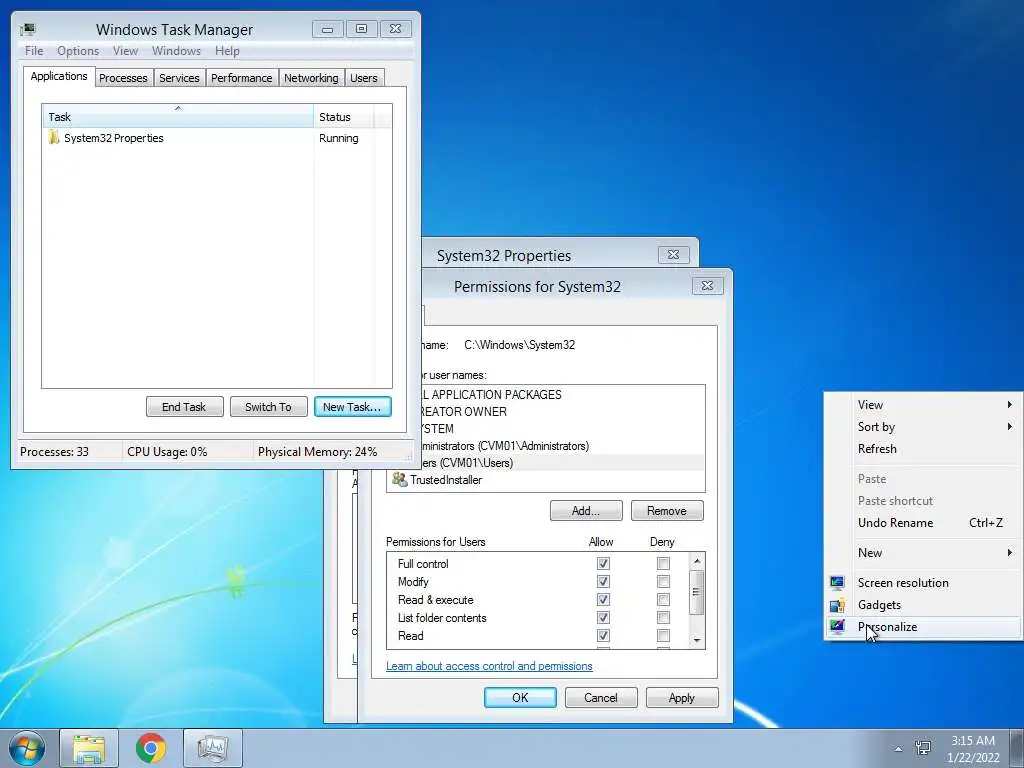Viewport: 1024px width, 768px height.
Task: Click the permissions list scroll down arrow
Action: point(697,640)
